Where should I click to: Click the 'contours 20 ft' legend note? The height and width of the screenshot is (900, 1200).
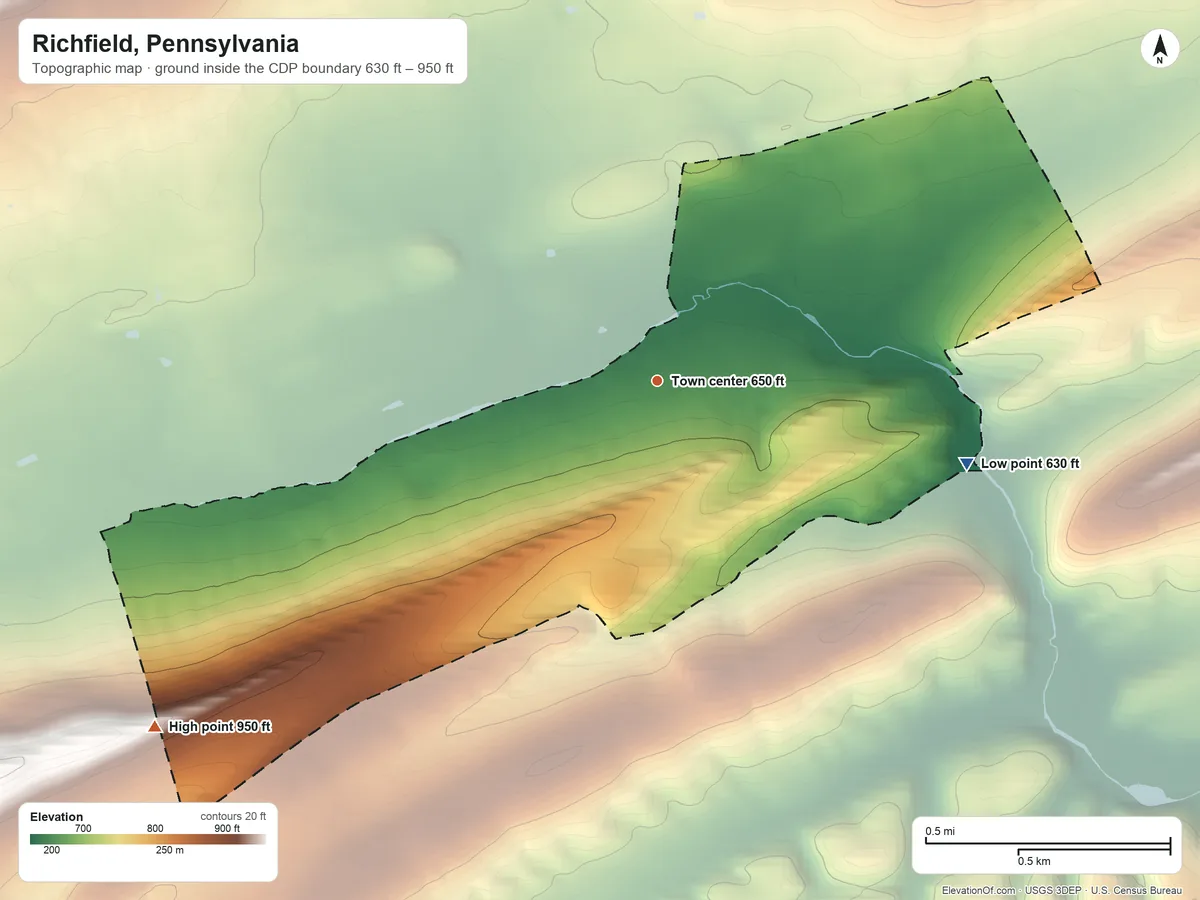(x=233, y=817)
